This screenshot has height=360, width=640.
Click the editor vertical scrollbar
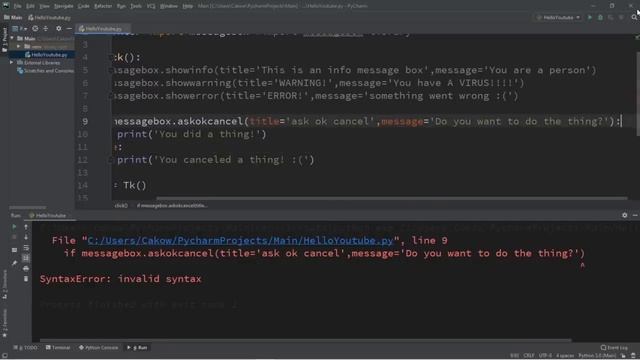coord(638,94)
